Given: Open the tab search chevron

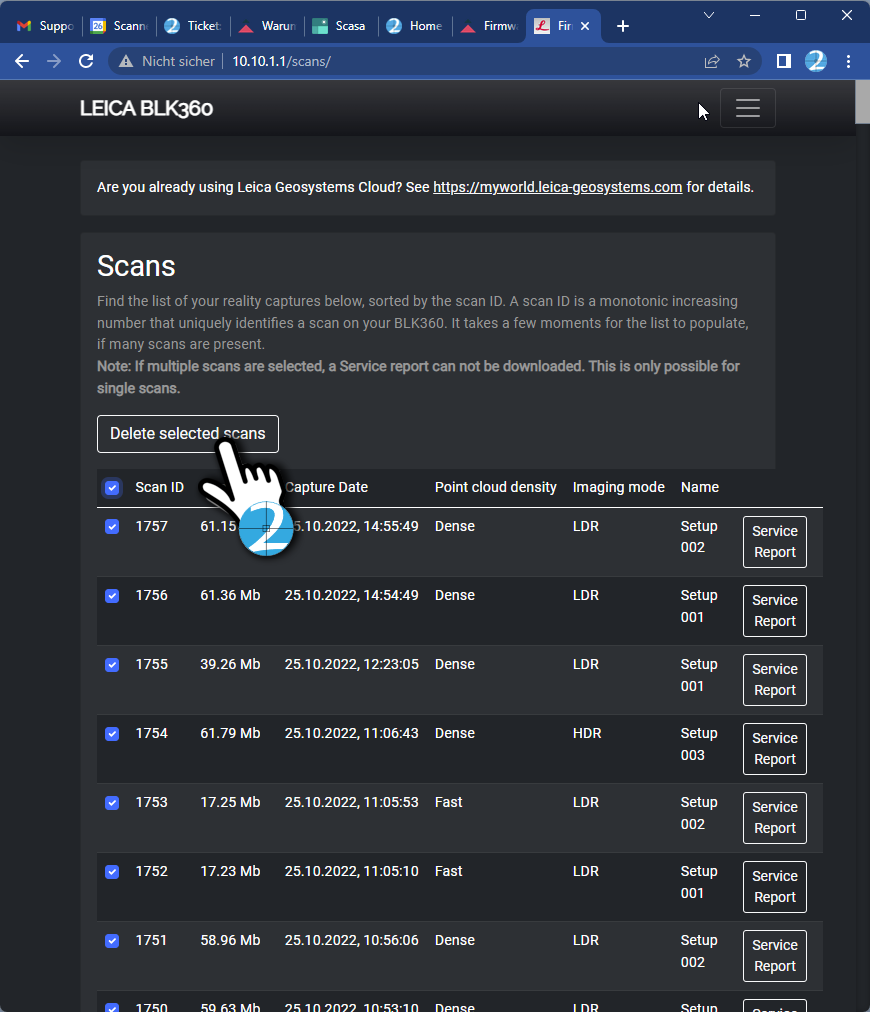Looking at the screenshot, I should [x=709, y=15].
